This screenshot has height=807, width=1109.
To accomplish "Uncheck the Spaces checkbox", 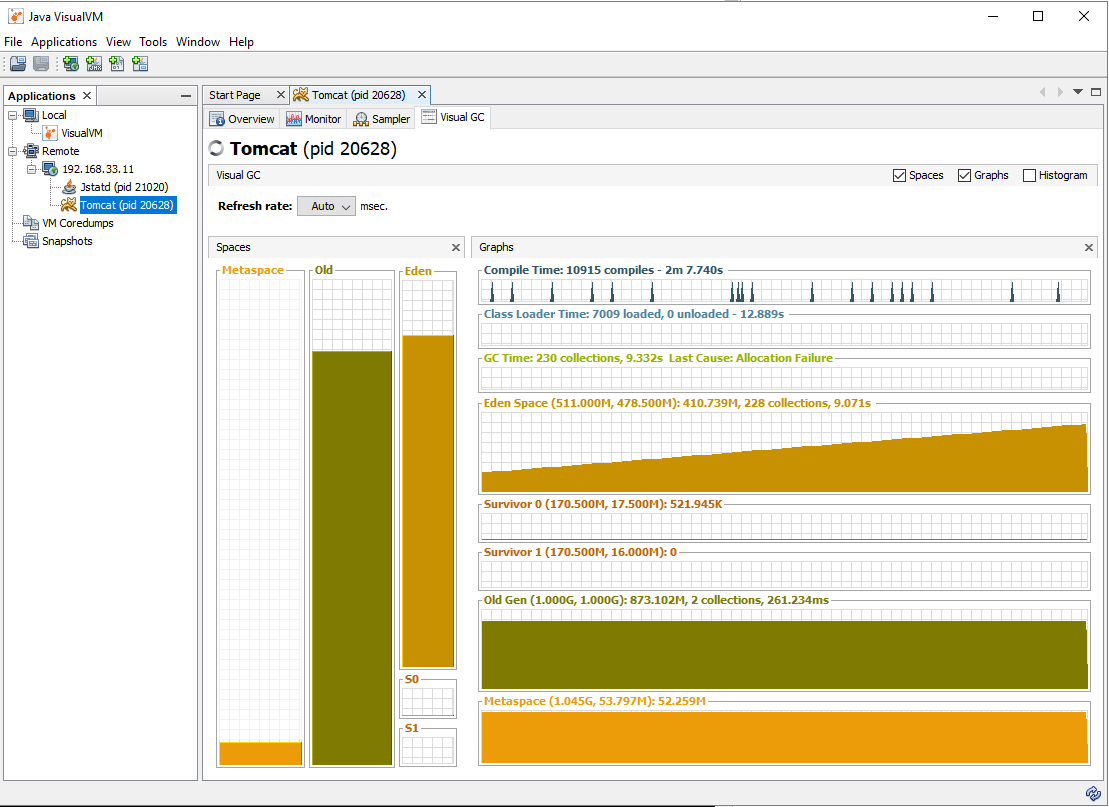I will tap(899, 175).
